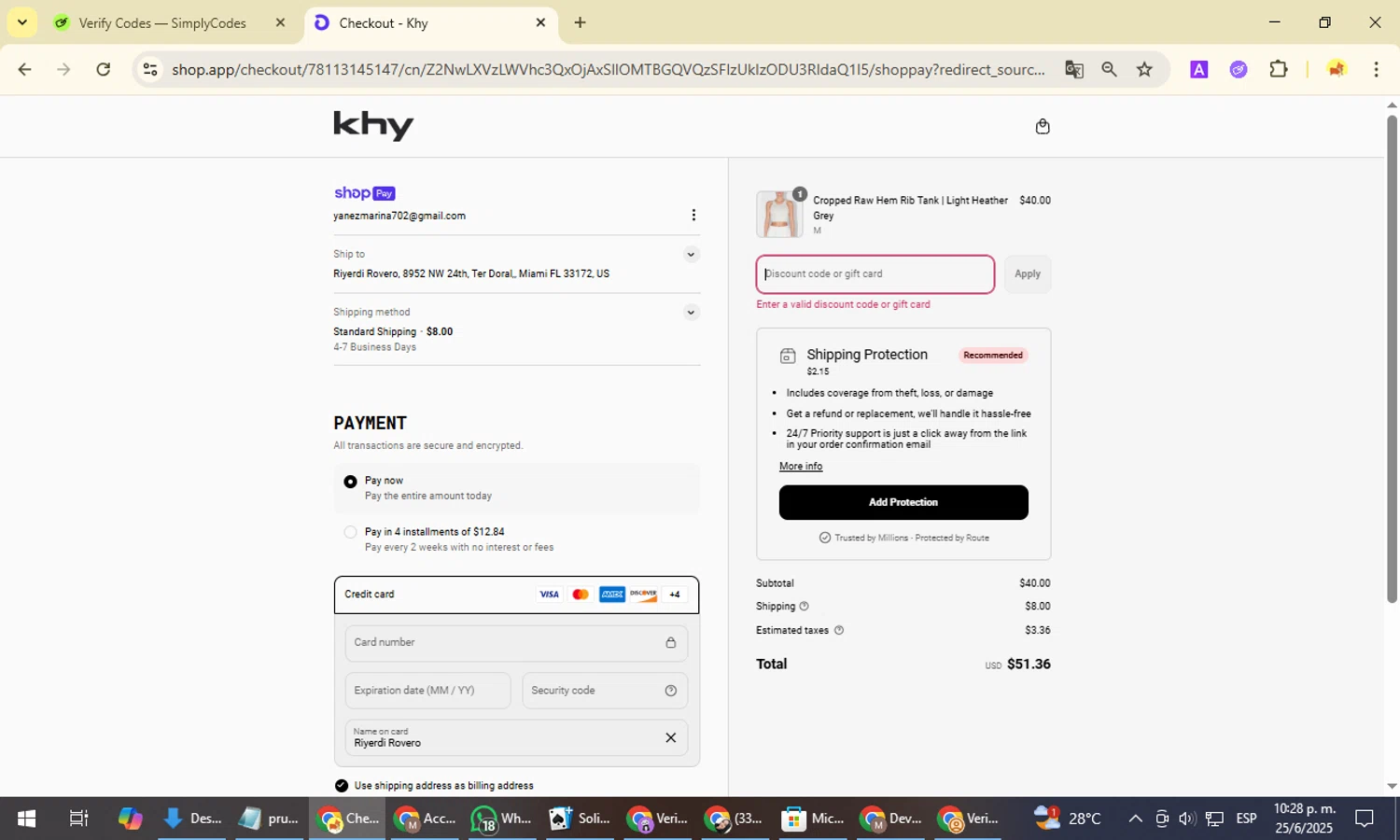Click the browser address bar URL
The height and width of the screenshot is (840, 1400).
coord(608,69)
